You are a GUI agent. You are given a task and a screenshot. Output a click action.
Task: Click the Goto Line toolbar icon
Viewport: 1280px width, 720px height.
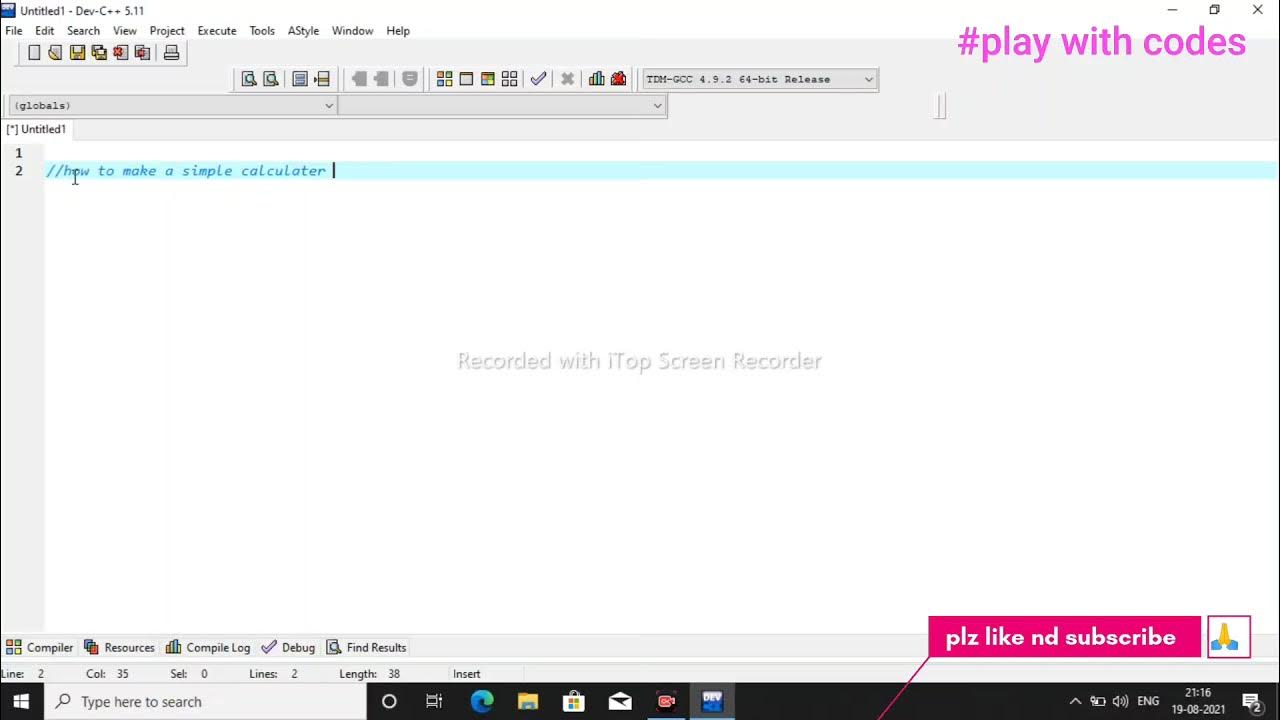[x=322, y=79]
